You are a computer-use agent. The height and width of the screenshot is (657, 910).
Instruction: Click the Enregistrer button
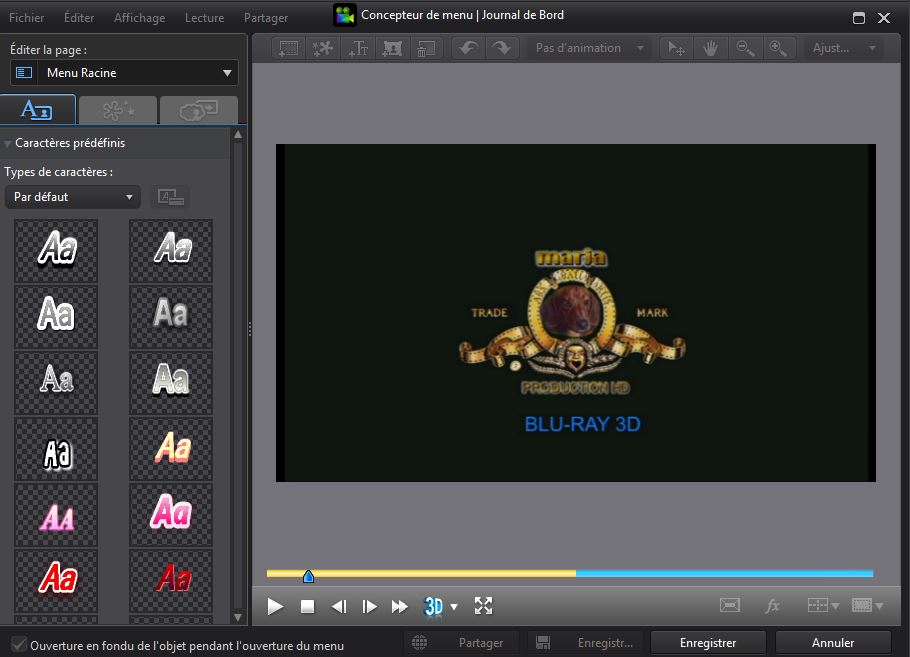point(708,642)
